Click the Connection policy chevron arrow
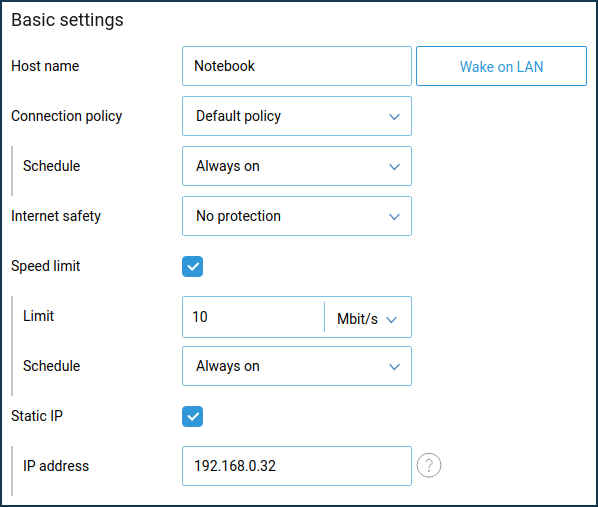Viewport: 598px width, 507px height. 394,116
